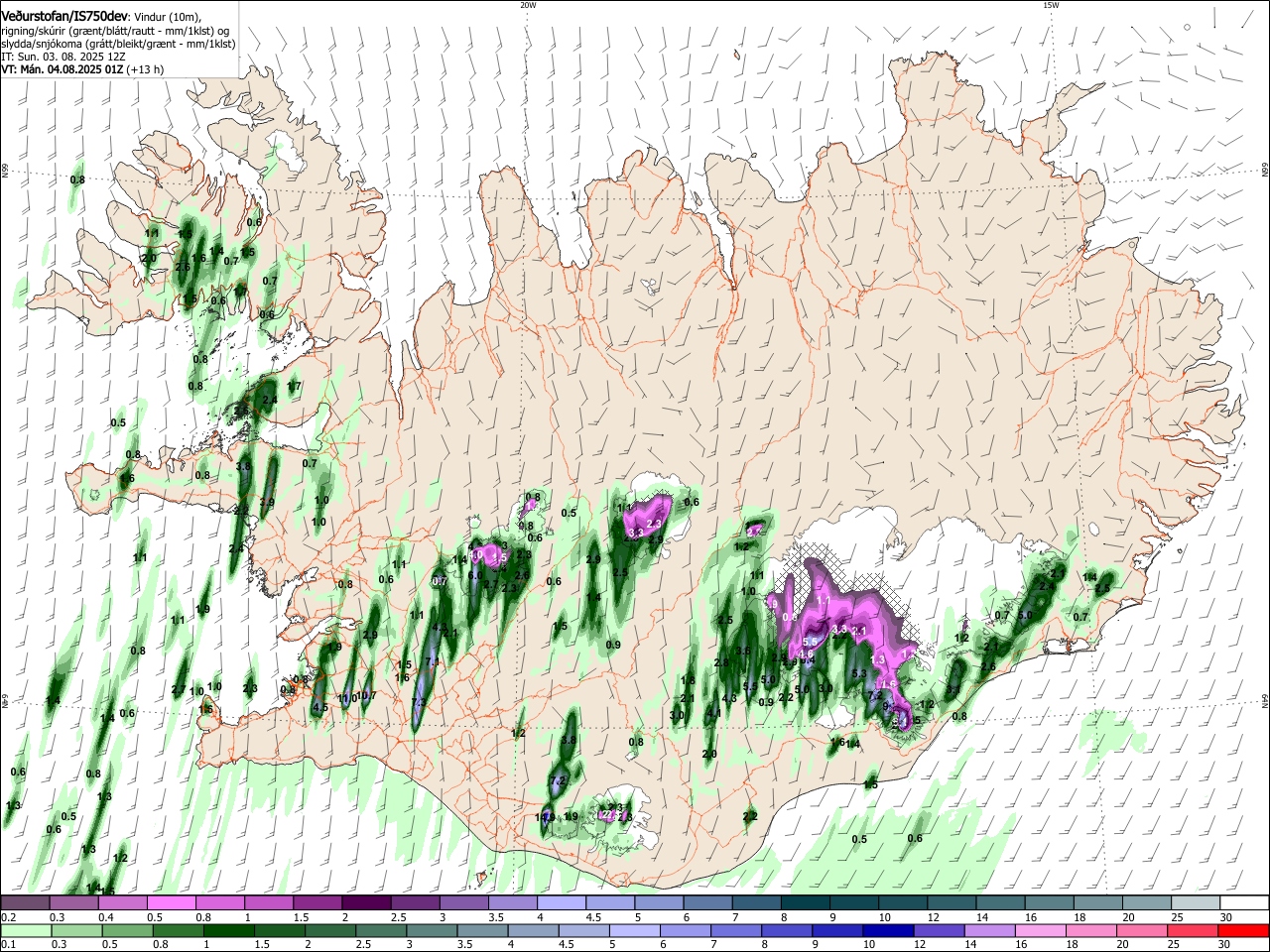Click the violet 12–14 swatch in lower legend row
Screen dimensions: 1270x952
939,930
